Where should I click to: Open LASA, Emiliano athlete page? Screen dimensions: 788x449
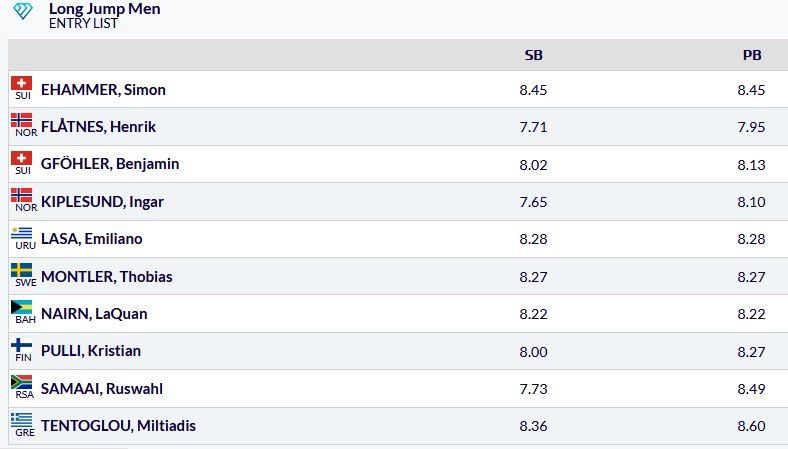[x=91, y=239]
